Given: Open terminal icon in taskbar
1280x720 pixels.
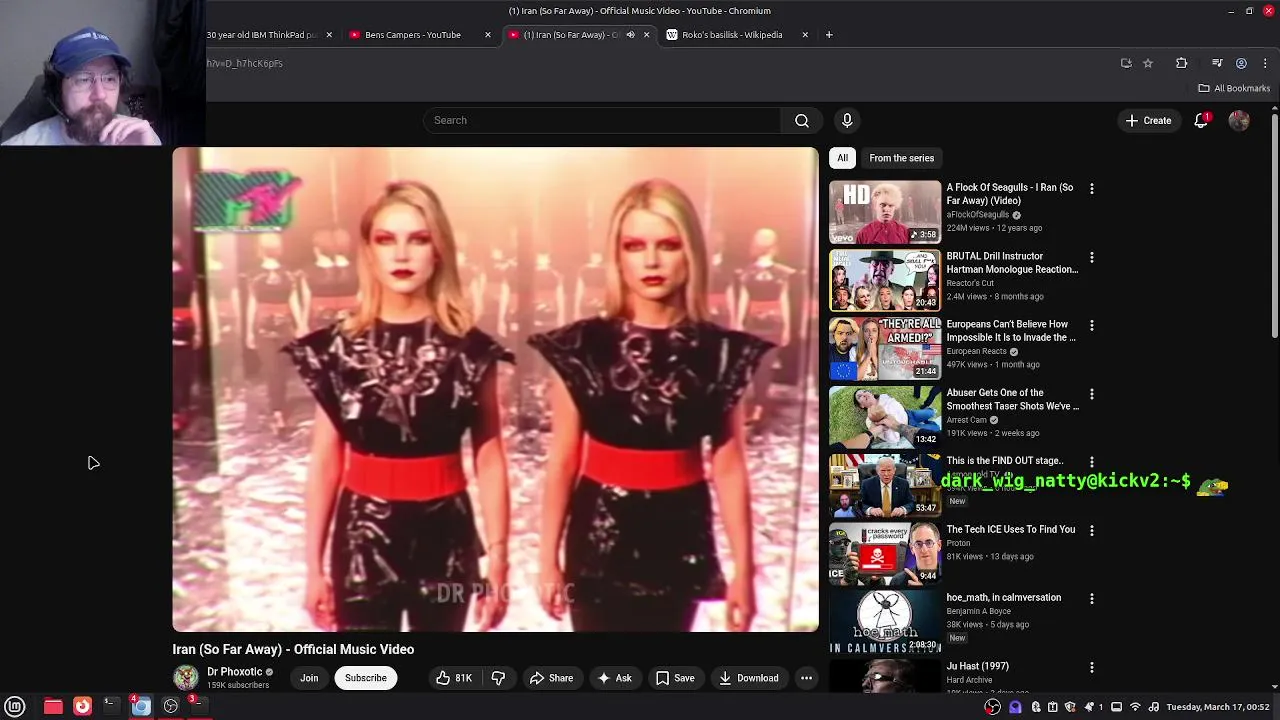Looking at the screenshot, I should (111, 705).
